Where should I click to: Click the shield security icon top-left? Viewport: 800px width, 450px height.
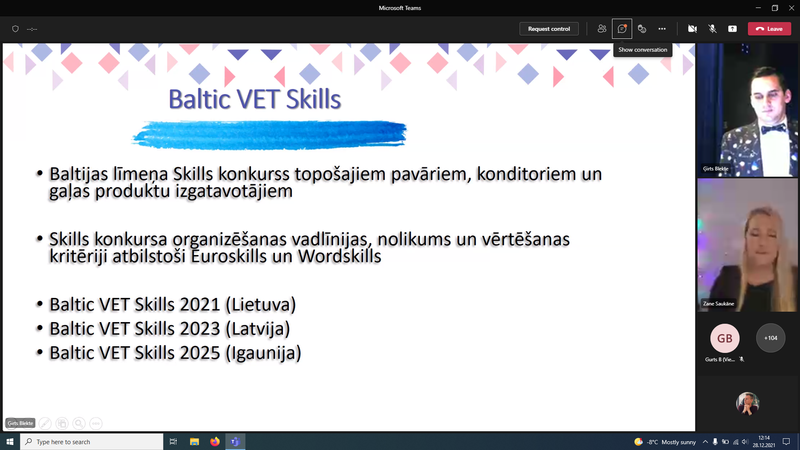click(15, 29)
